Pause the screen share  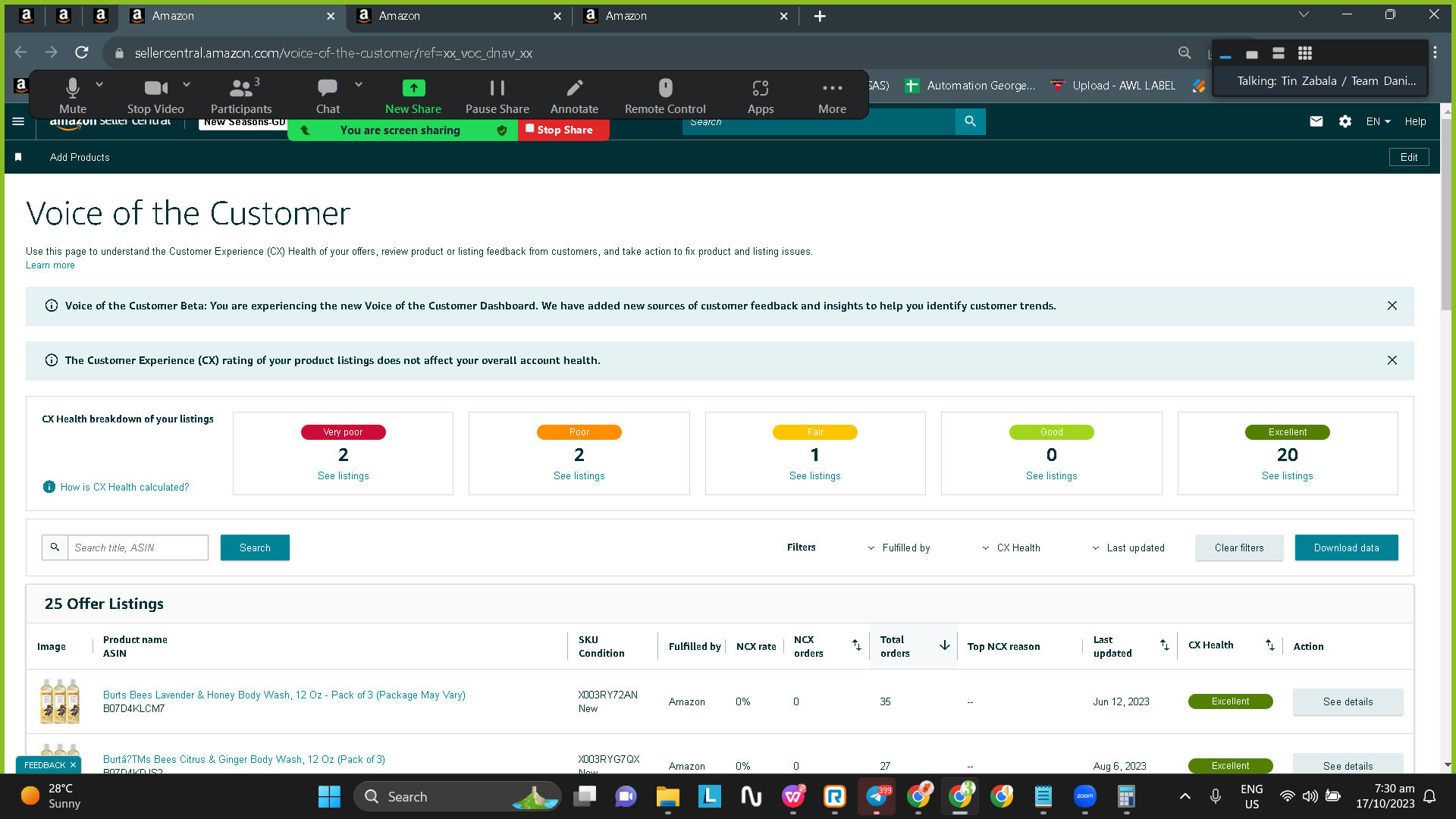(x=497, y=96)
